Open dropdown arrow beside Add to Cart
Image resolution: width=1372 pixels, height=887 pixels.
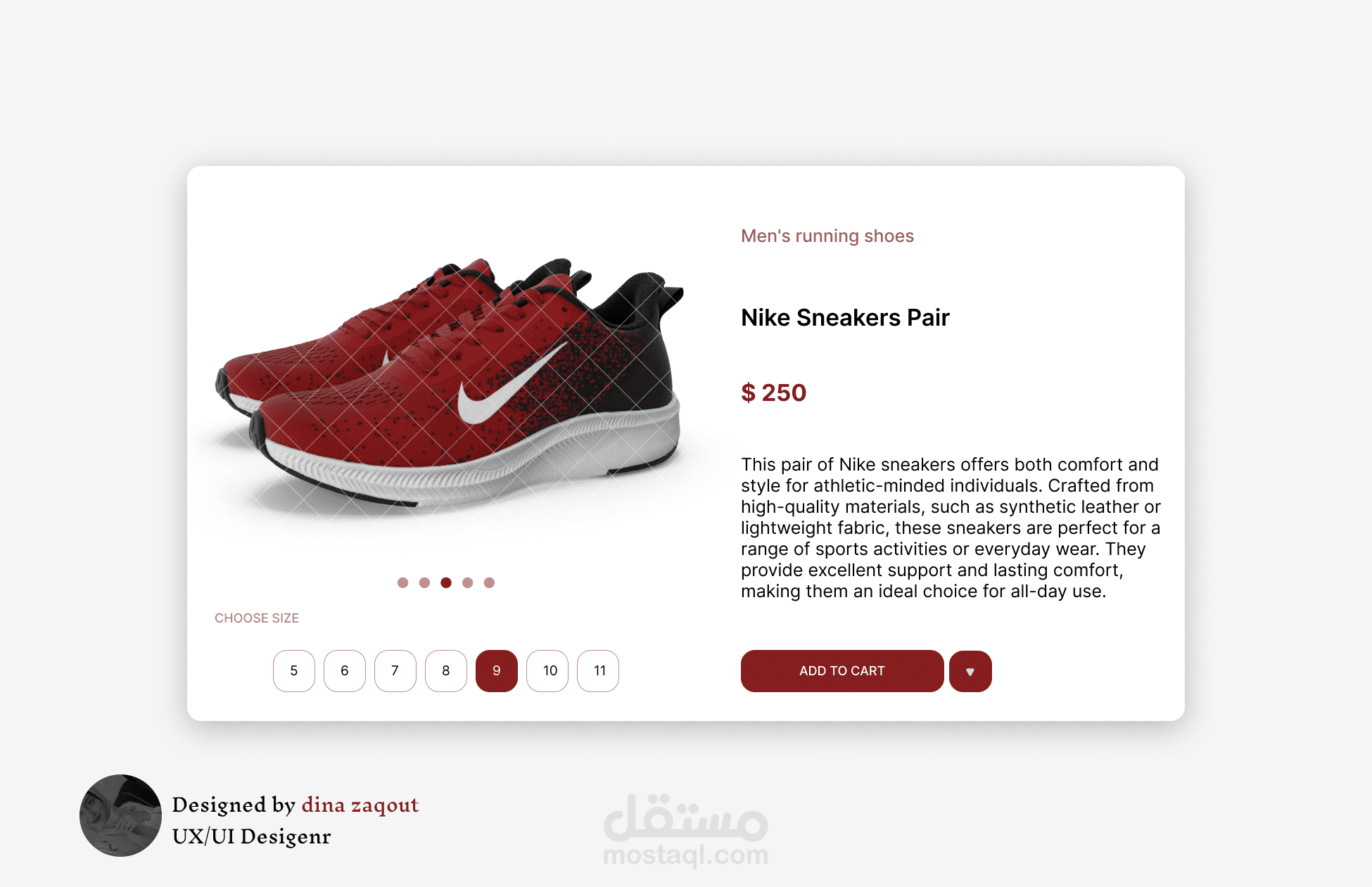click(970, 671)
